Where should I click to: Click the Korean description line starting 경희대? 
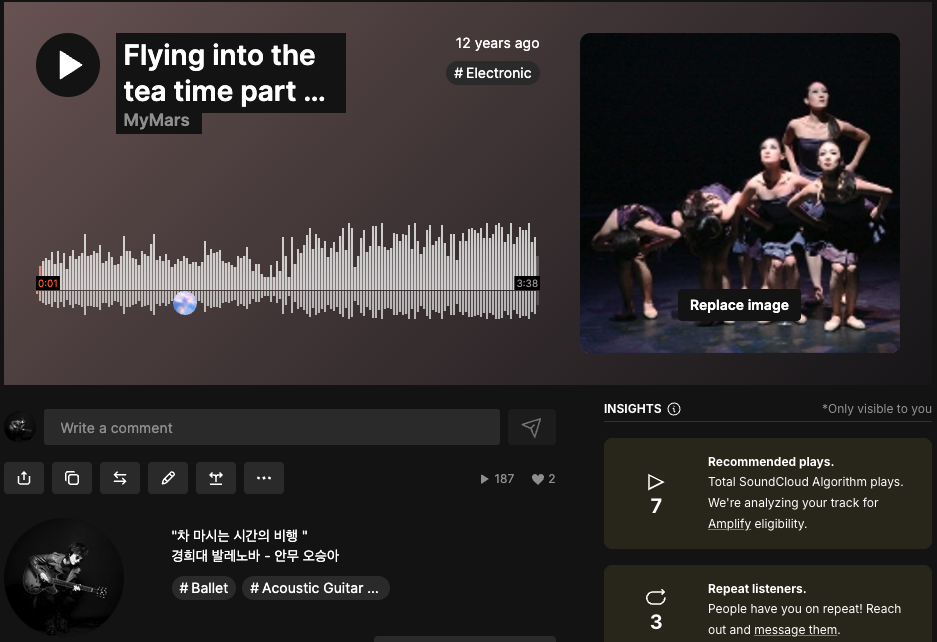pyautogui.click(x=255, y=555)
